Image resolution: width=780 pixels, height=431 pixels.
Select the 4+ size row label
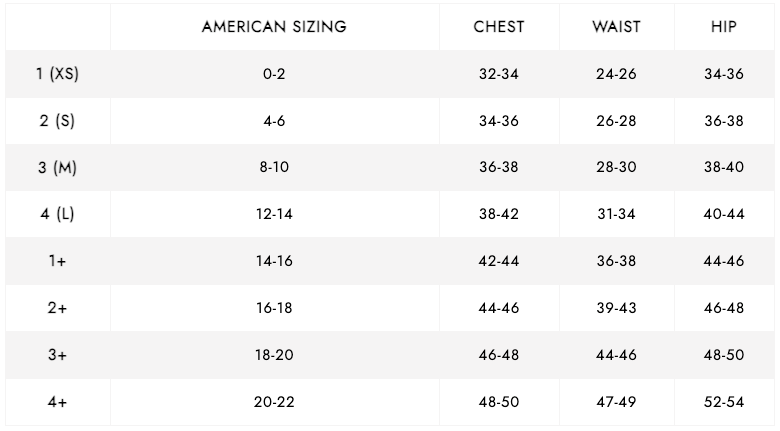pos(57,402)
